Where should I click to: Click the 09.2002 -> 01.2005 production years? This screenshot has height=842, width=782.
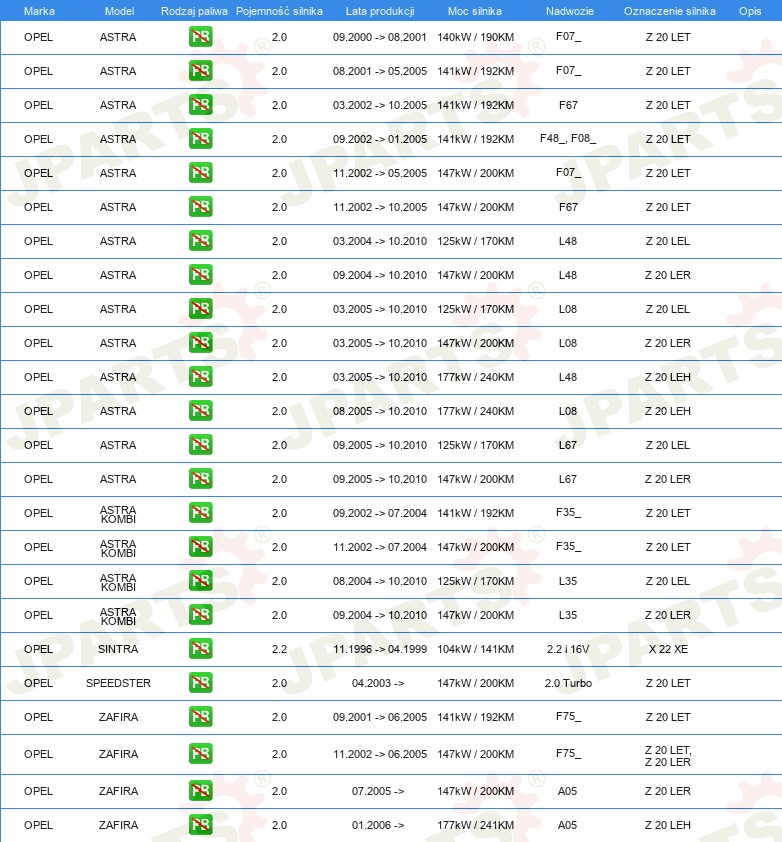point(380,139)
